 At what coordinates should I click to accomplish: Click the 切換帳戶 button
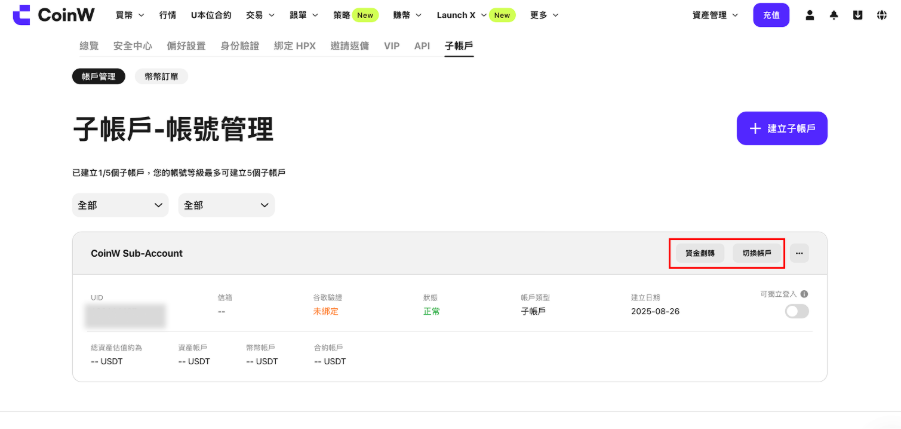[x=757, y=253]
